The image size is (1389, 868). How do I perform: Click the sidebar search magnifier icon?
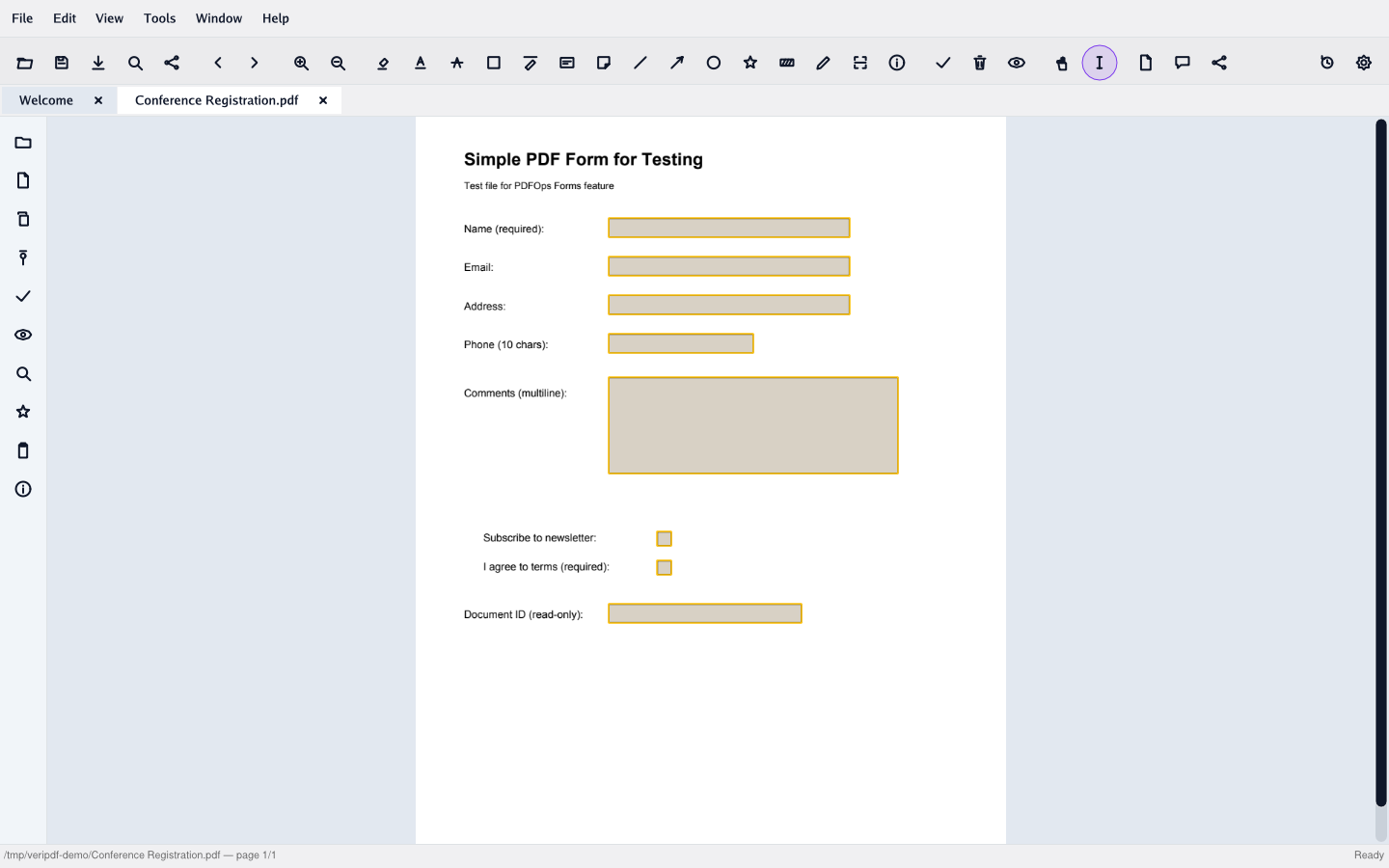23,373
